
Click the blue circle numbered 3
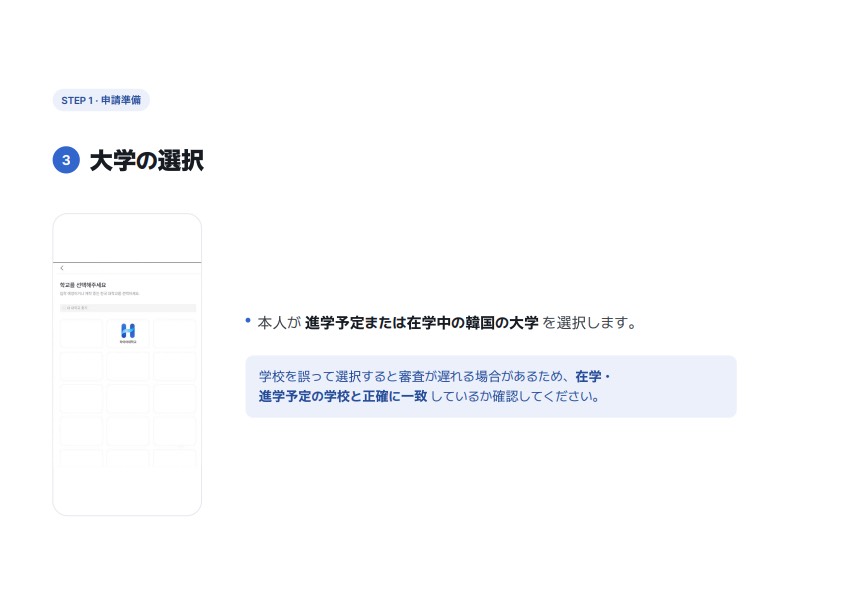[x=66, y=160]
